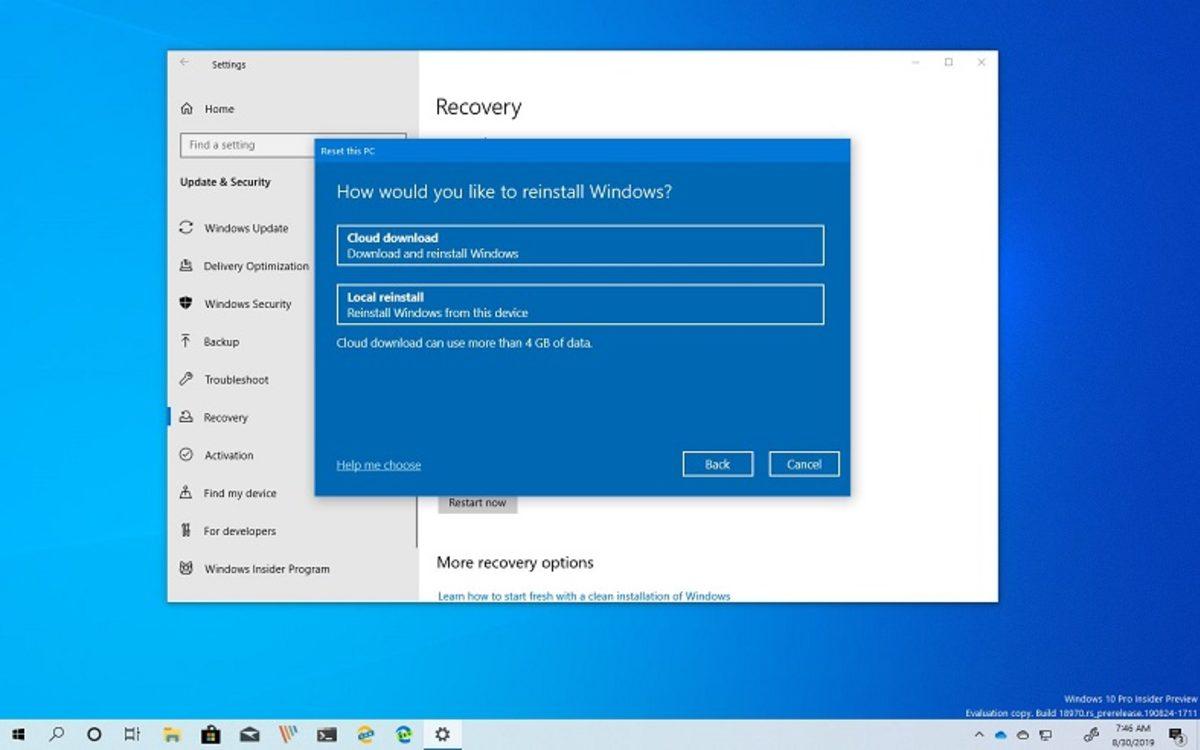The height and width of the screenshot is (750, 1200).
Task: Select the Windows Security shield icon
Action: click(185, 304)
